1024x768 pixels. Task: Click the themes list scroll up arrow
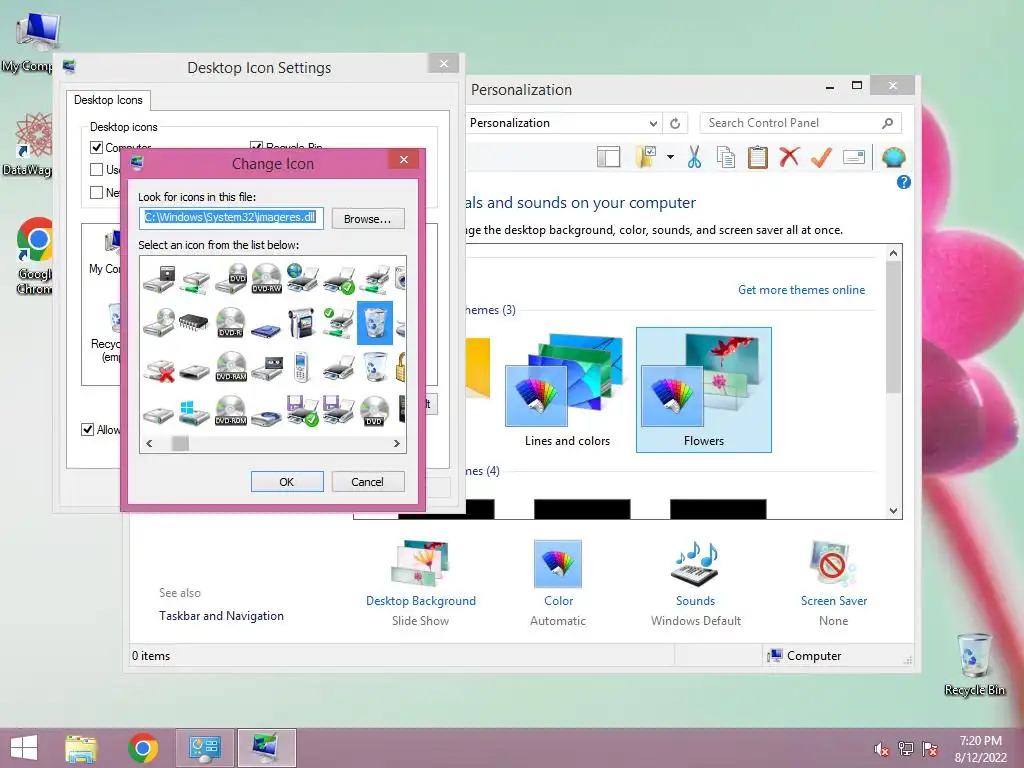pos(893,253)
